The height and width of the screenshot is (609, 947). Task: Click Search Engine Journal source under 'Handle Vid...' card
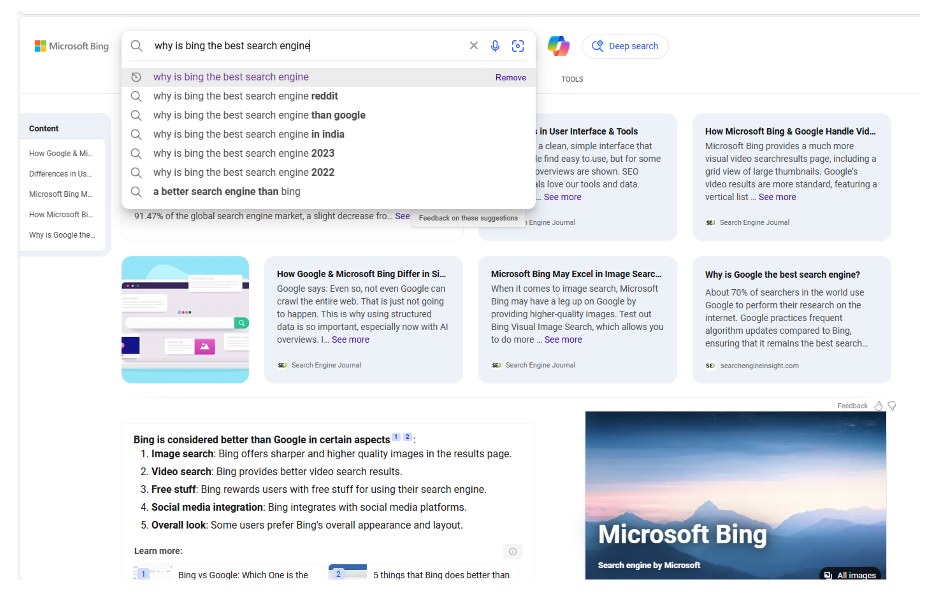(x=754, y=222)
